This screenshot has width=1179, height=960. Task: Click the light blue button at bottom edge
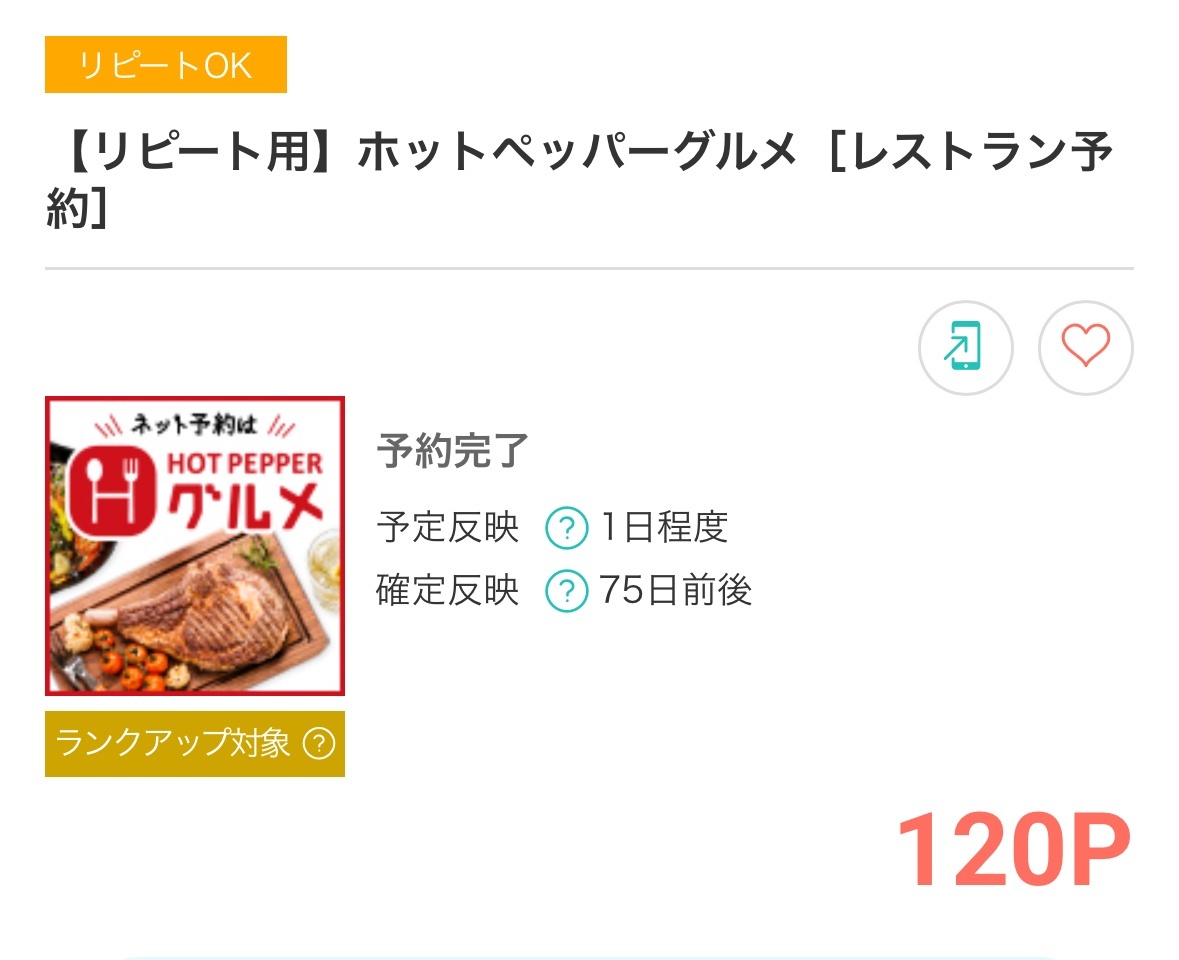click(x=588, y=955)
